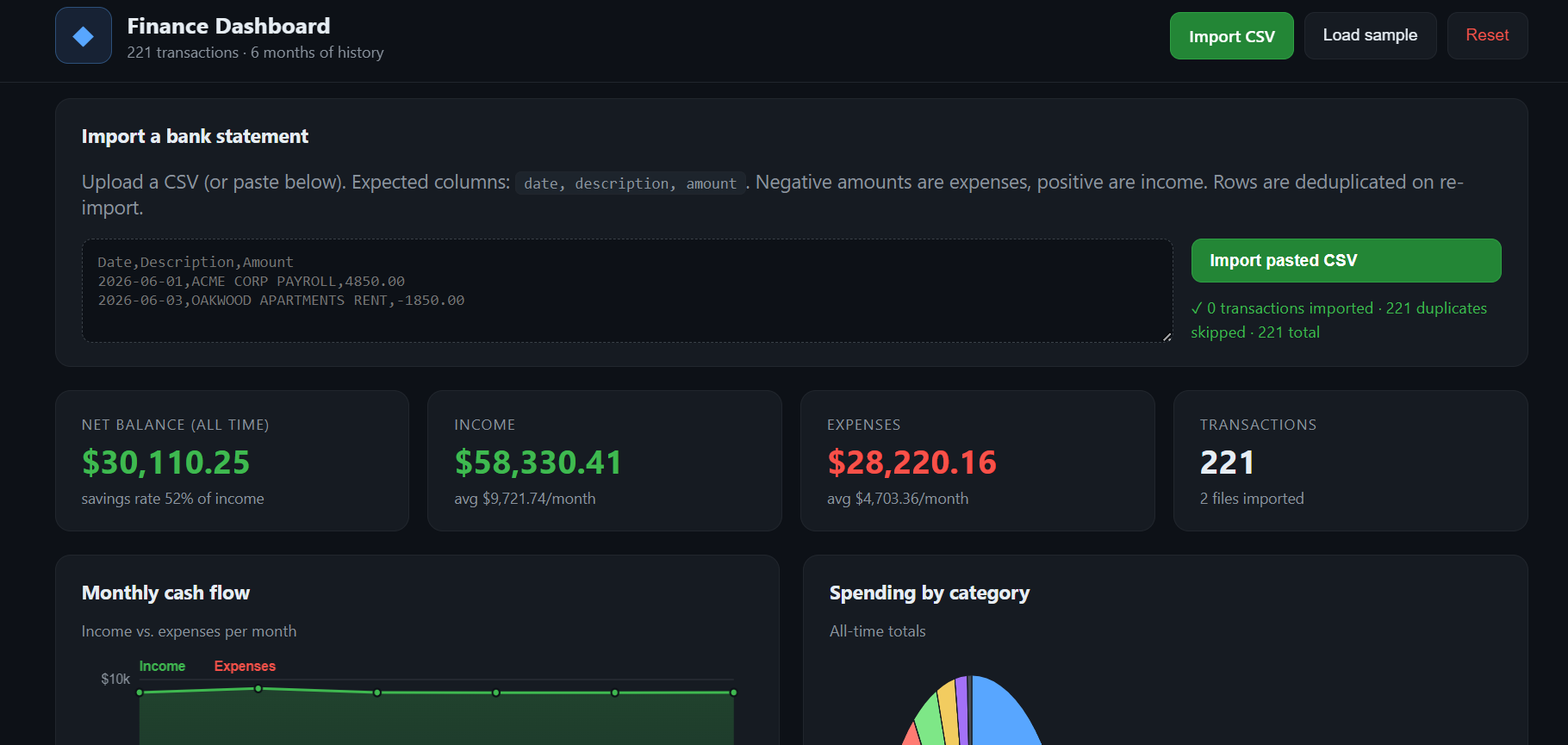Screen dimensions: 1568x745
Task: Click the Expenses value $28,220.16
Action: [x=912, y=463]
